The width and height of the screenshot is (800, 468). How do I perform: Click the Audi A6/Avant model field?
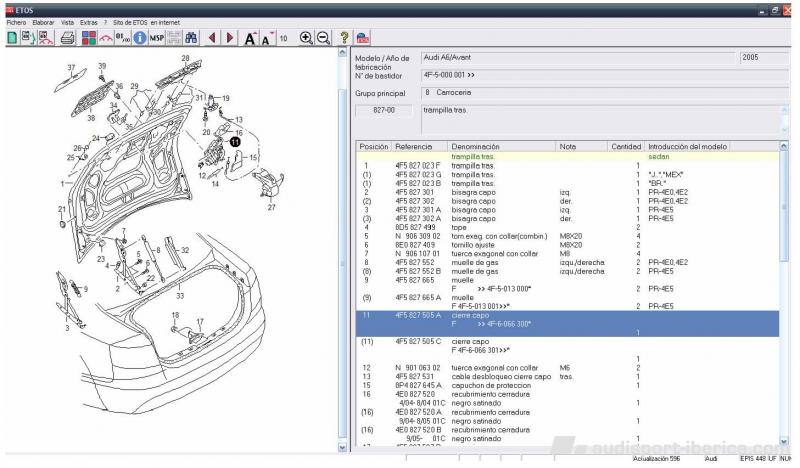click(579, 58)
